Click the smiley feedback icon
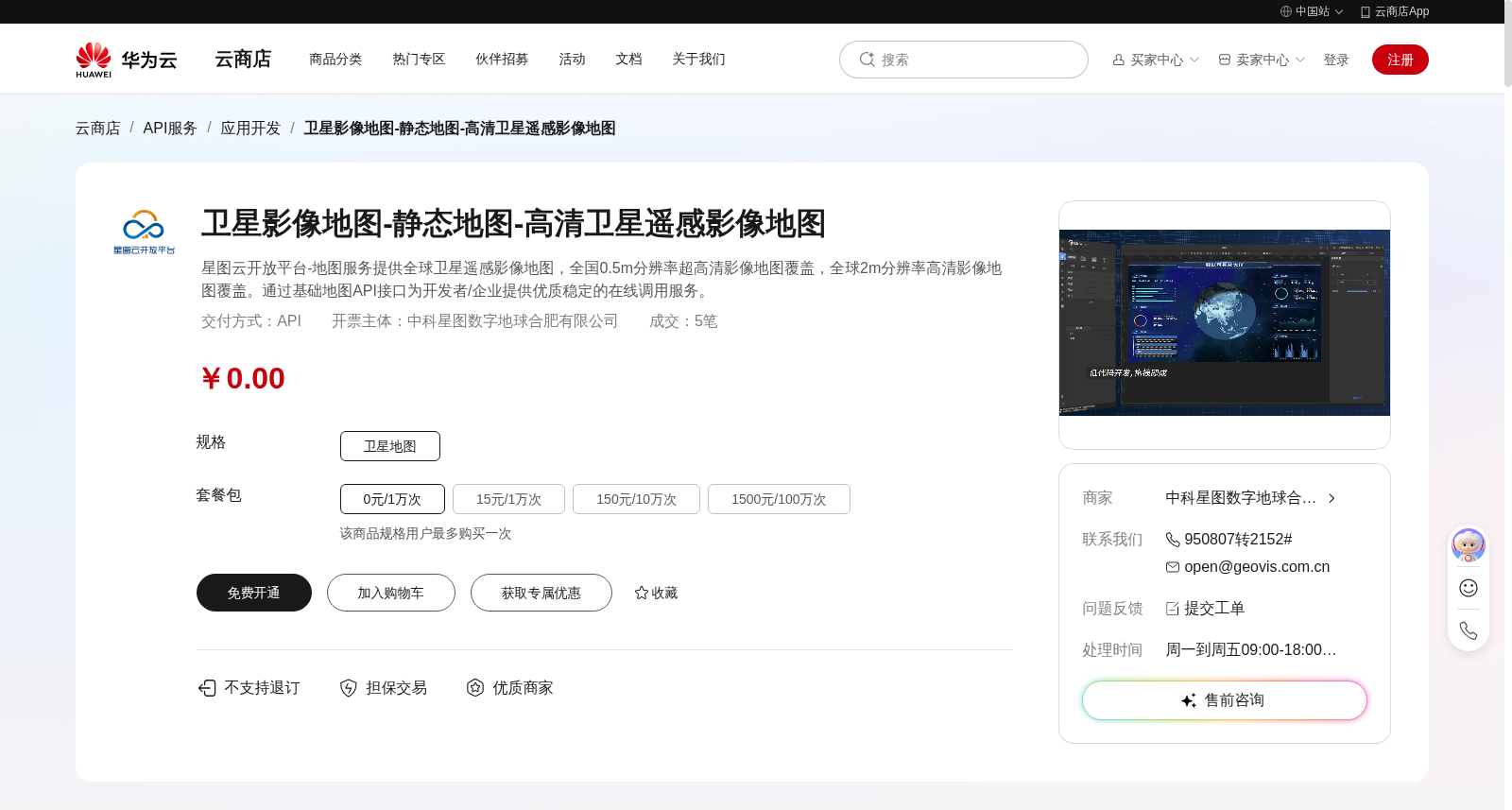Screen dimensions: 1512x810 click(1469, 588)
